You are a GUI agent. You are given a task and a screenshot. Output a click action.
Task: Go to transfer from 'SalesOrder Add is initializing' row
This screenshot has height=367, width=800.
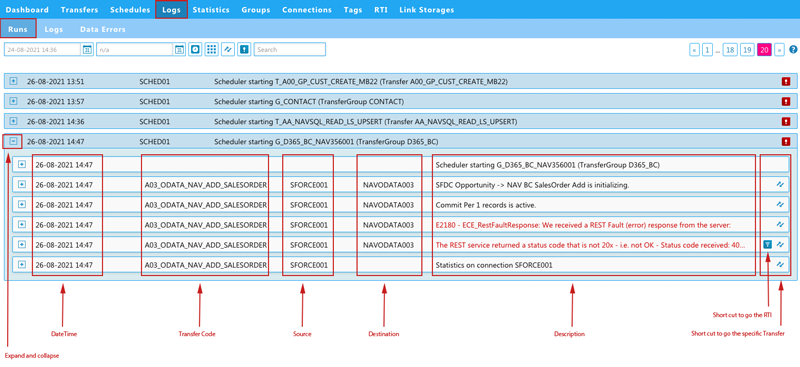780,185
